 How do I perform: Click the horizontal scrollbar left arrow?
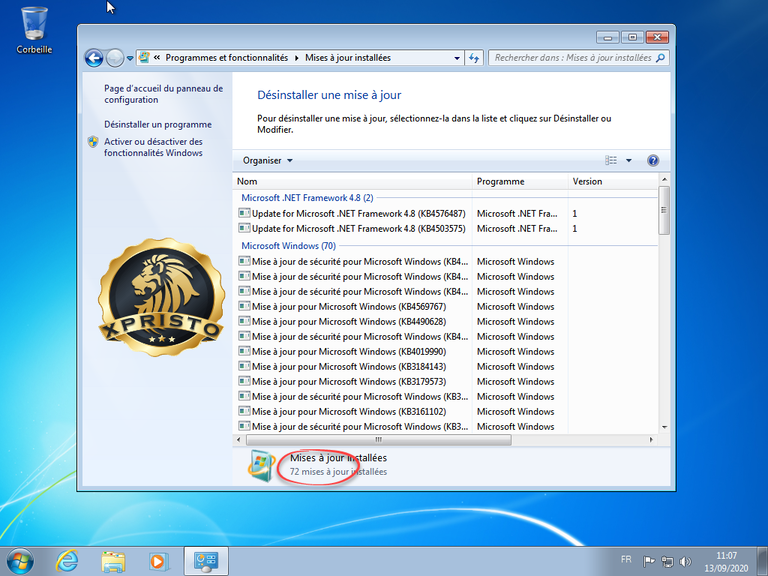click(x=239, y=439)
